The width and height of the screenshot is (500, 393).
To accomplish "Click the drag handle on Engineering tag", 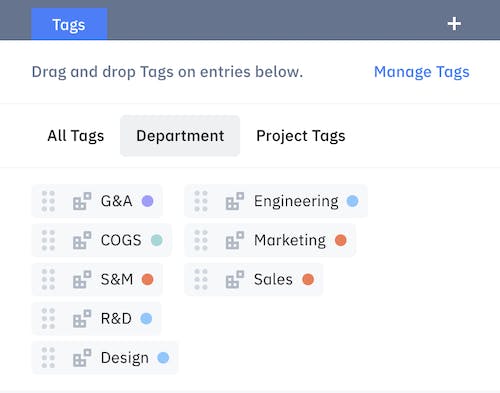I will pos(201,201).
